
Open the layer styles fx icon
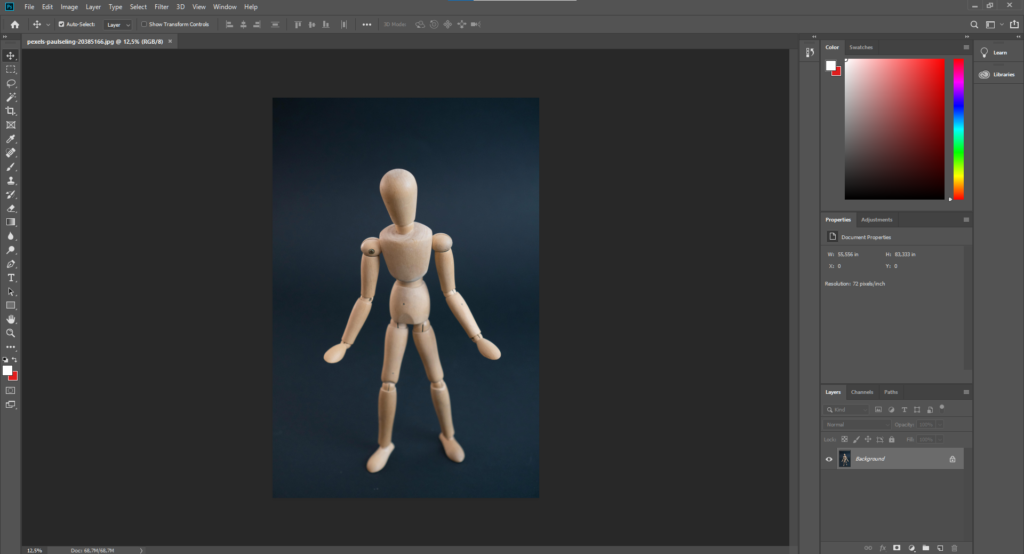[882, 548]
